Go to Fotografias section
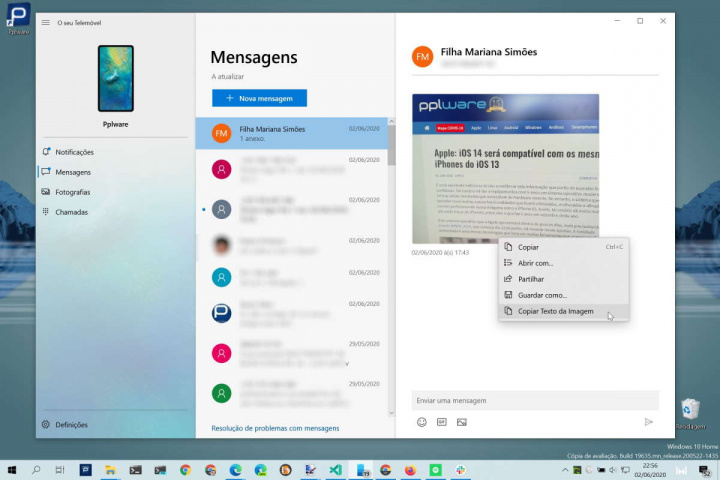The height and width of the screenshot is (480, 720). [72, 192]
